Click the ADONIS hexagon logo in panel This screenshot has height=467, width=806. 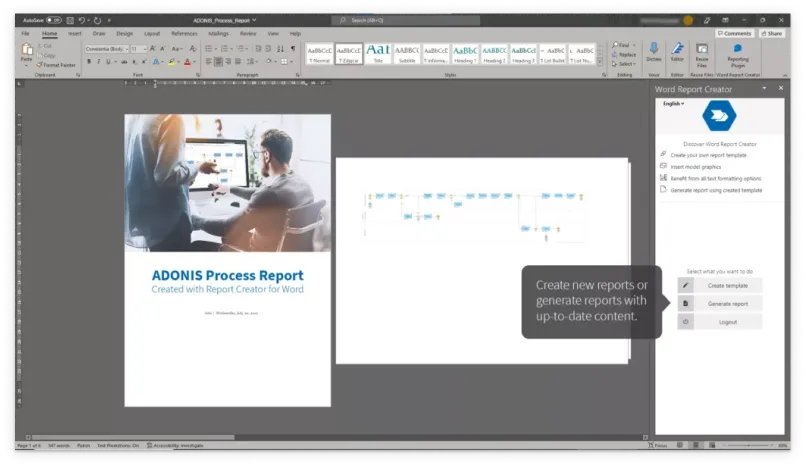(x=719, y=116)
